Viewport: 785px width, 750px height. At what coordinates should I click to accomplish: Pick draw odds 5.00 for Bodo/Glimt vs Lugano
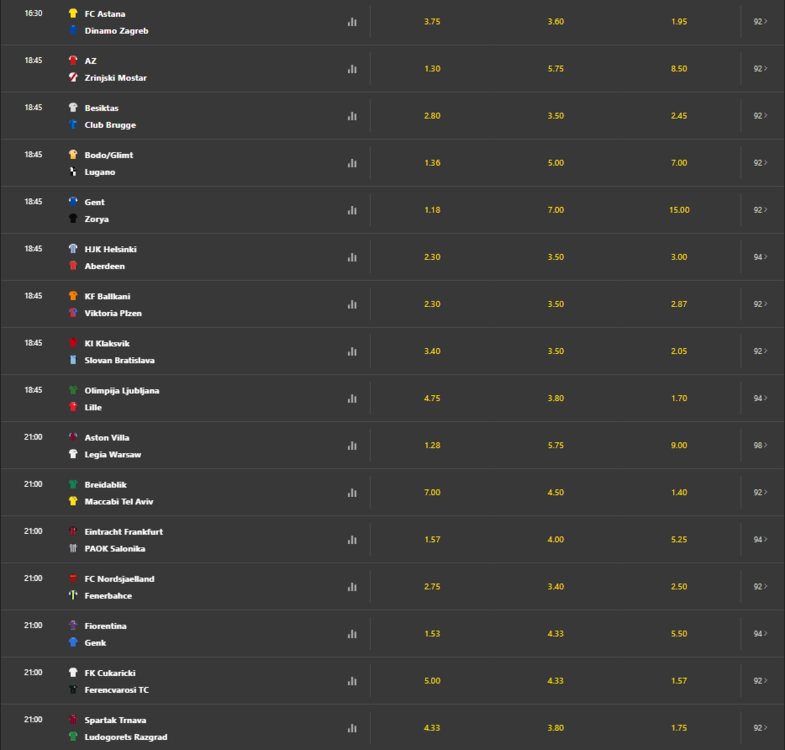[556, 163]
